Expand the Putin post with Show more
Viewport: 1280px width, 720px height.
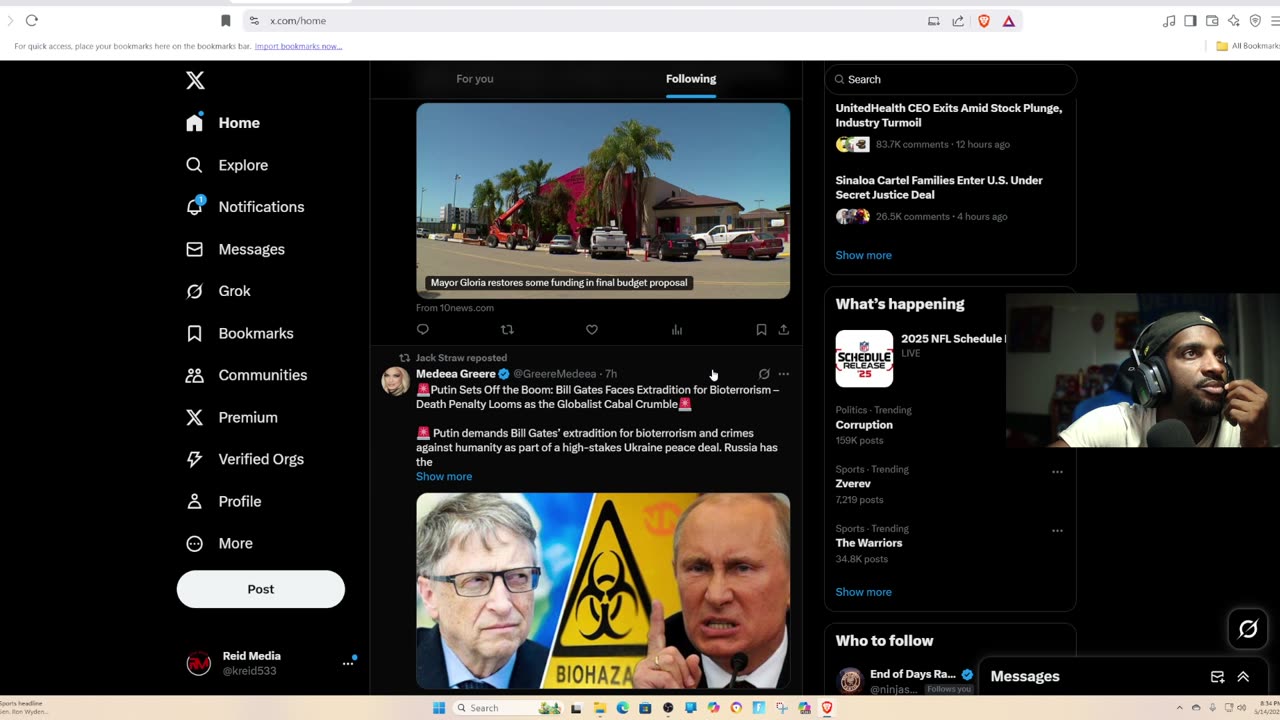click(x=444, y=477)
